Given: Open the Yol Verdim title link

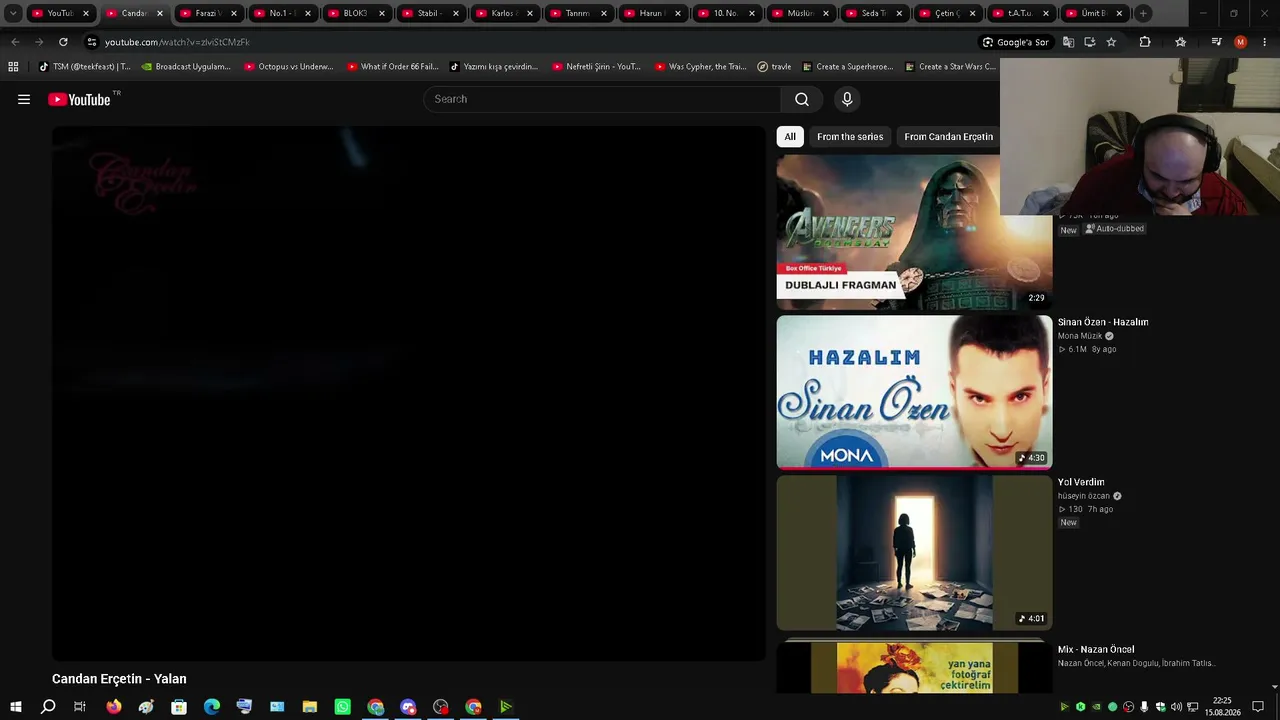Looking at the screenshot, I should (x=1081, y=482).
